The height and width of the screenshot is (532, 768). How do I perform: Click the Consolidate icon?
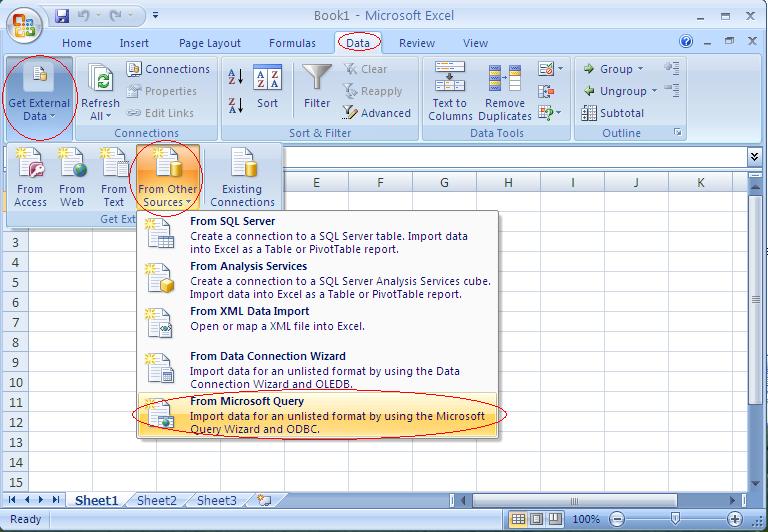coord(546,91)
